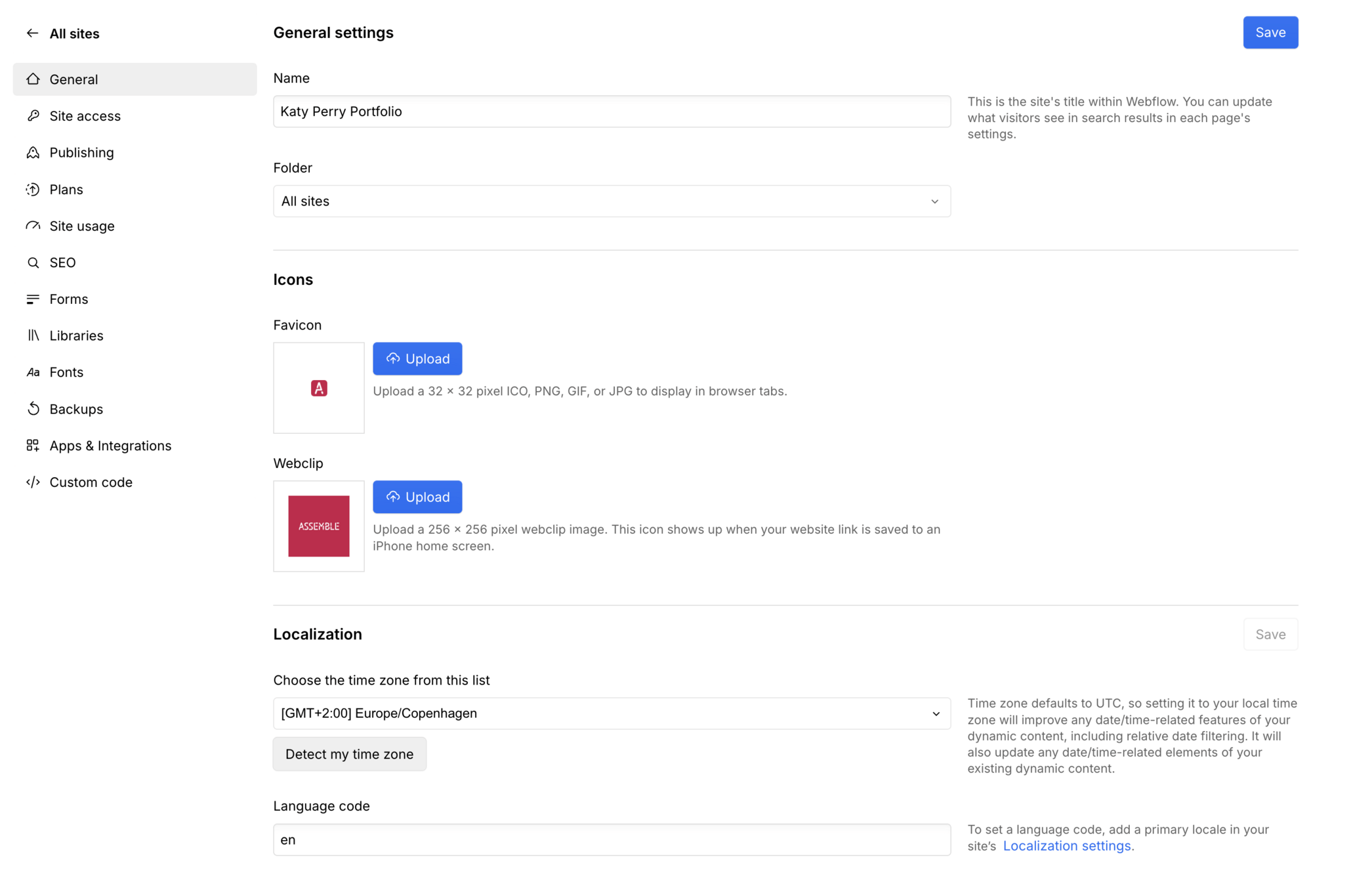Screen dimensions: 1372x886
Task: Click the Assemble webclip thumbnail
Action: coord(319,526)
